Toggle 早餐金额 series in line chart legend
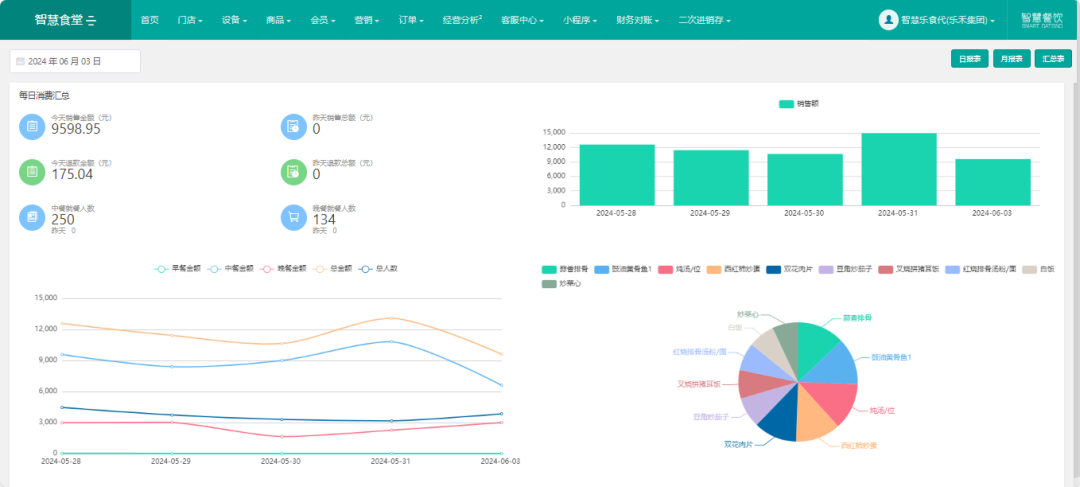The image size is (1080, 487). 177,269
